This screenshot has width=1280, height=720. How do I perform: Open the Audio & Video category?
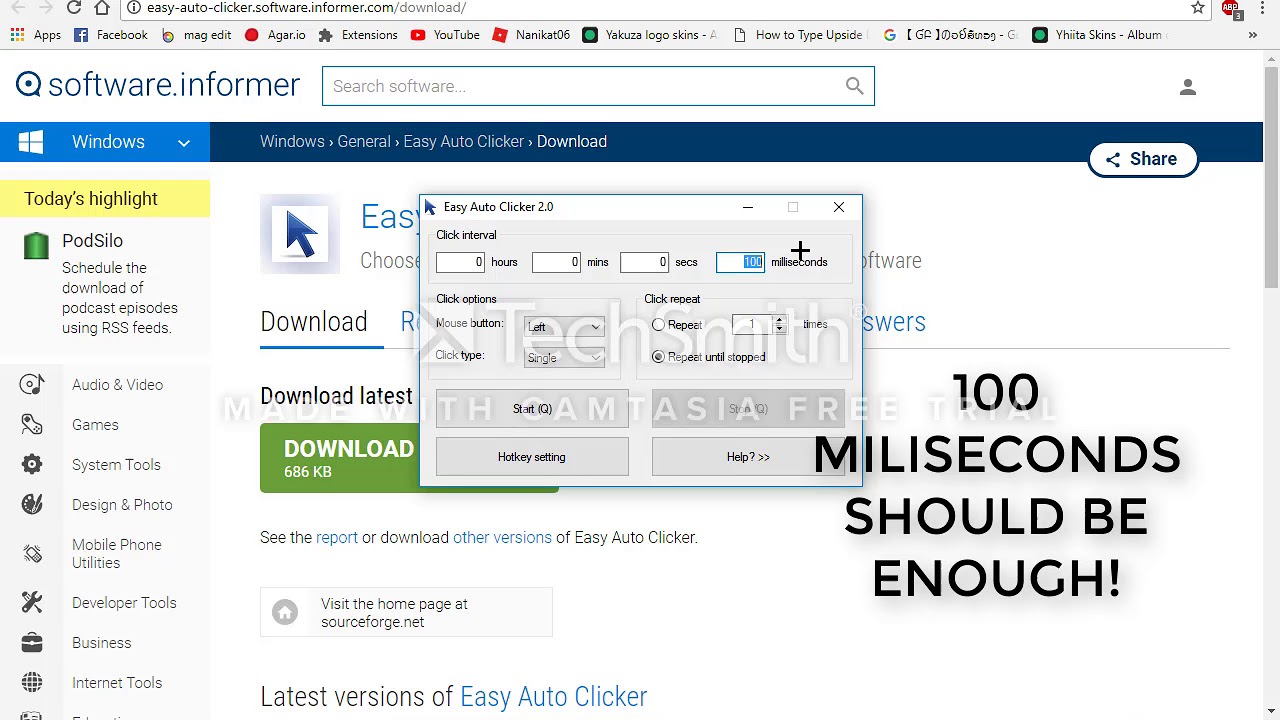[x=117, y=385]
